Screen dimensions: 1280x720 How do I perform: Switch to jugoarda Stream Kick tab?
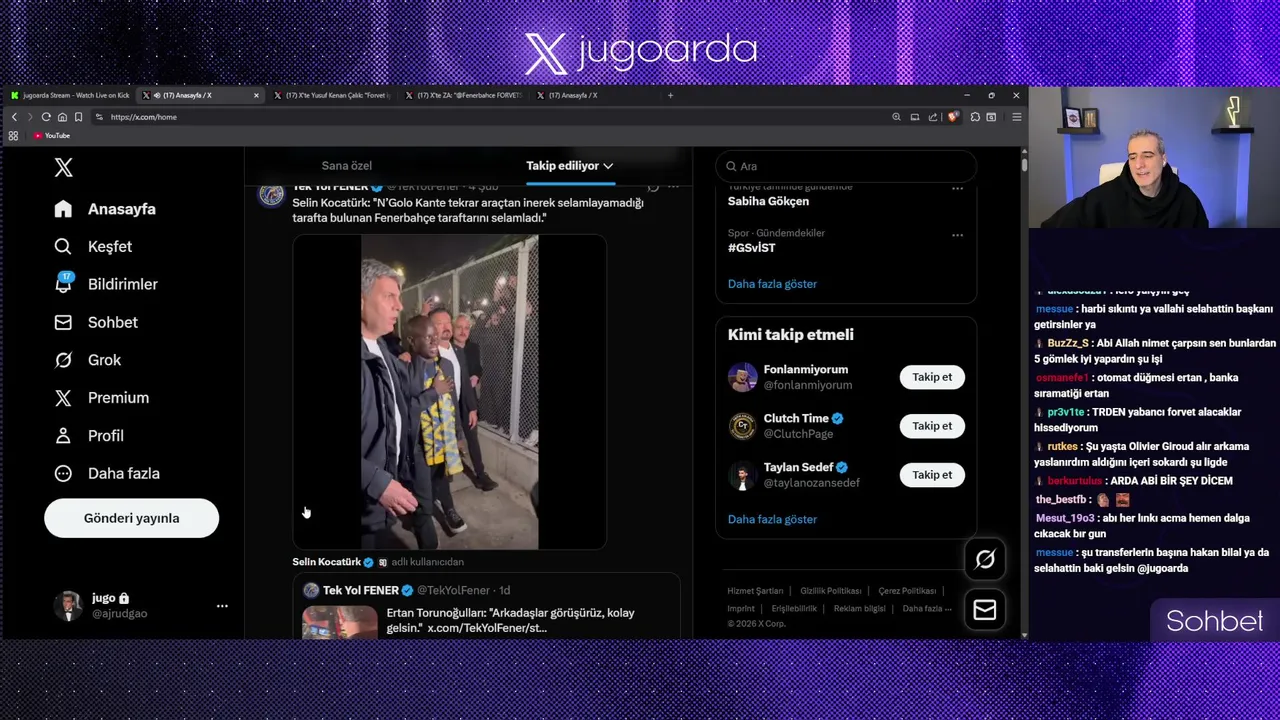pos(70,95)
